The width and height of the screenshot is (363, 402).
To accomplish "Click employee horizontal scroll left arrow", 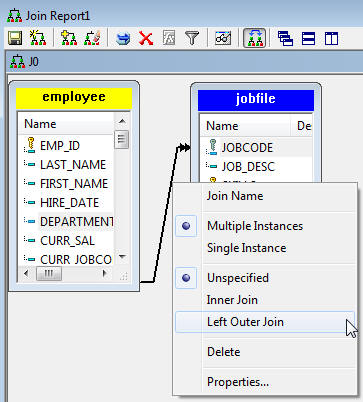I will tap(26, 274).
